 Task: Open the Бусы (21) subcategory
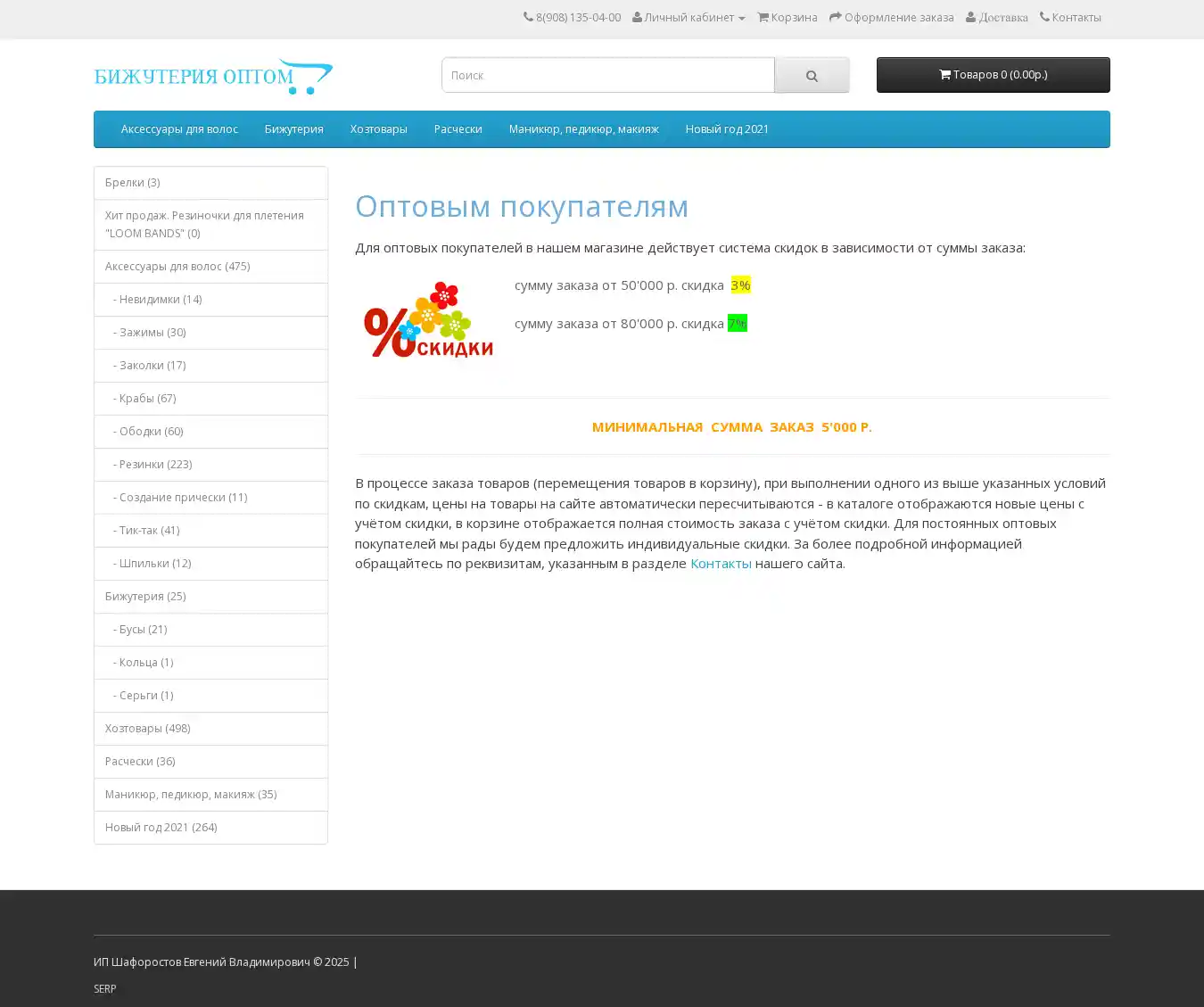pyautogui.click(x=143, y=630)
